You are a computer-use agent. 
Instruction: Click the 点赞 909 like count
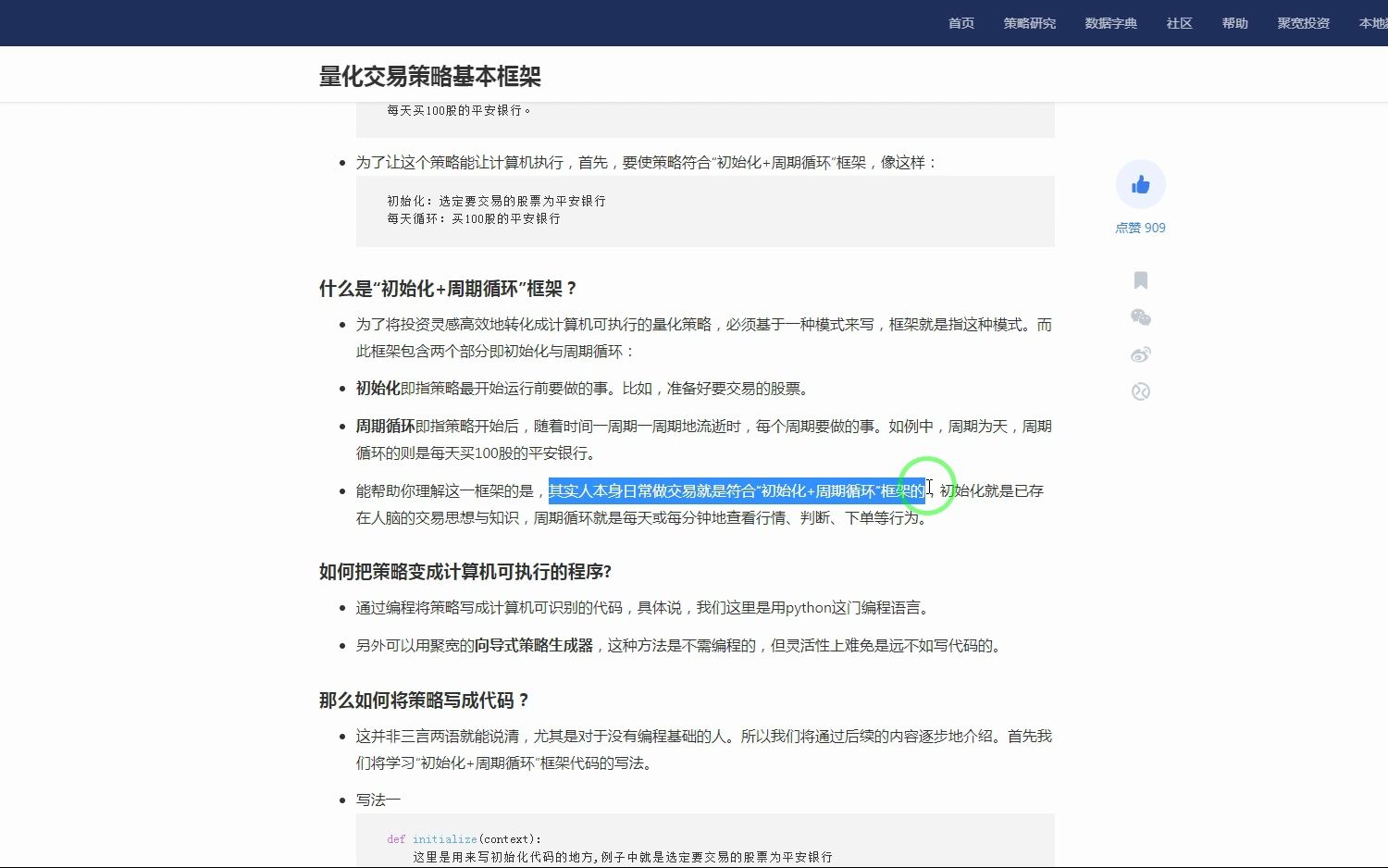[x=1140, y=228]
